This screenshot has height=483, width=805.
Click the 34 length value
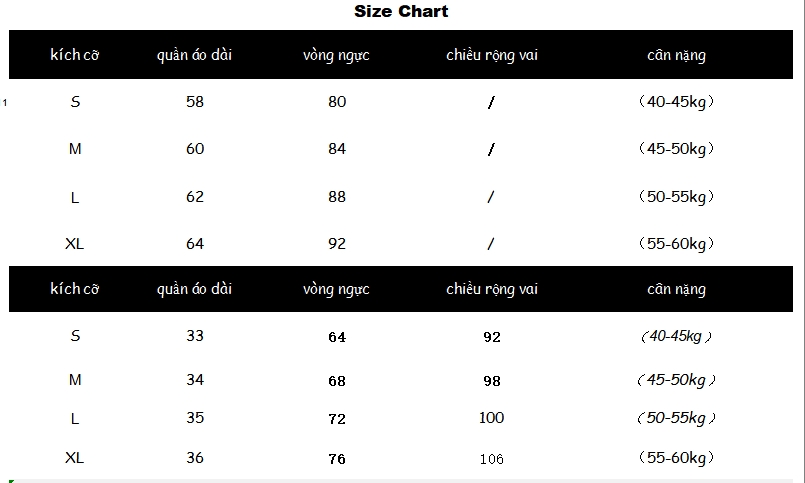tap(195, 380)
